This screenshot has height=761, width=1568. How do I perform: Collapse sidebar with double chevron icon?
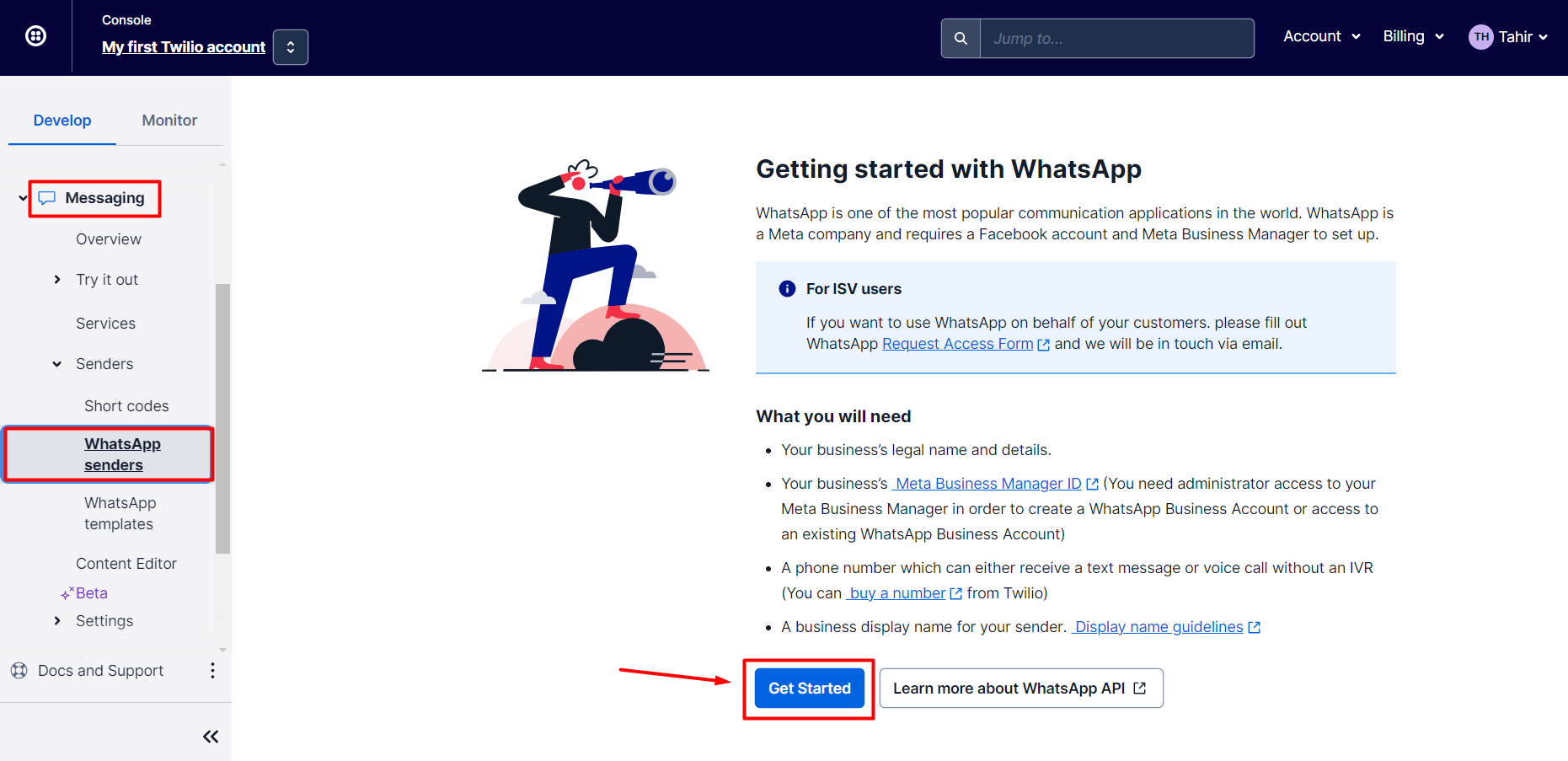[x=211, y=737]
